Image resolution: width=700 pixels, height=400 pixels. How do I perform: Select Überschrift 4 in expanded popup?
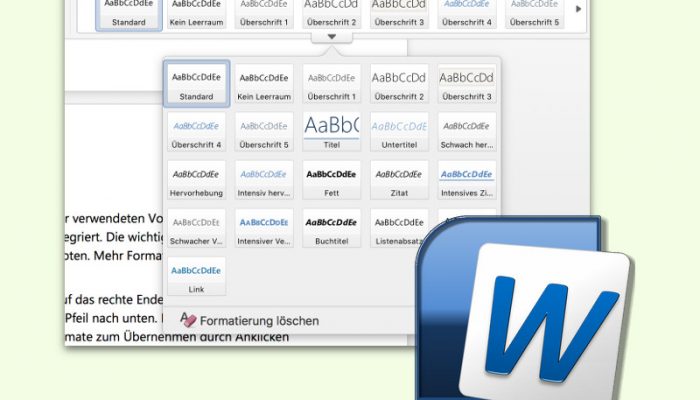(196, 132)
